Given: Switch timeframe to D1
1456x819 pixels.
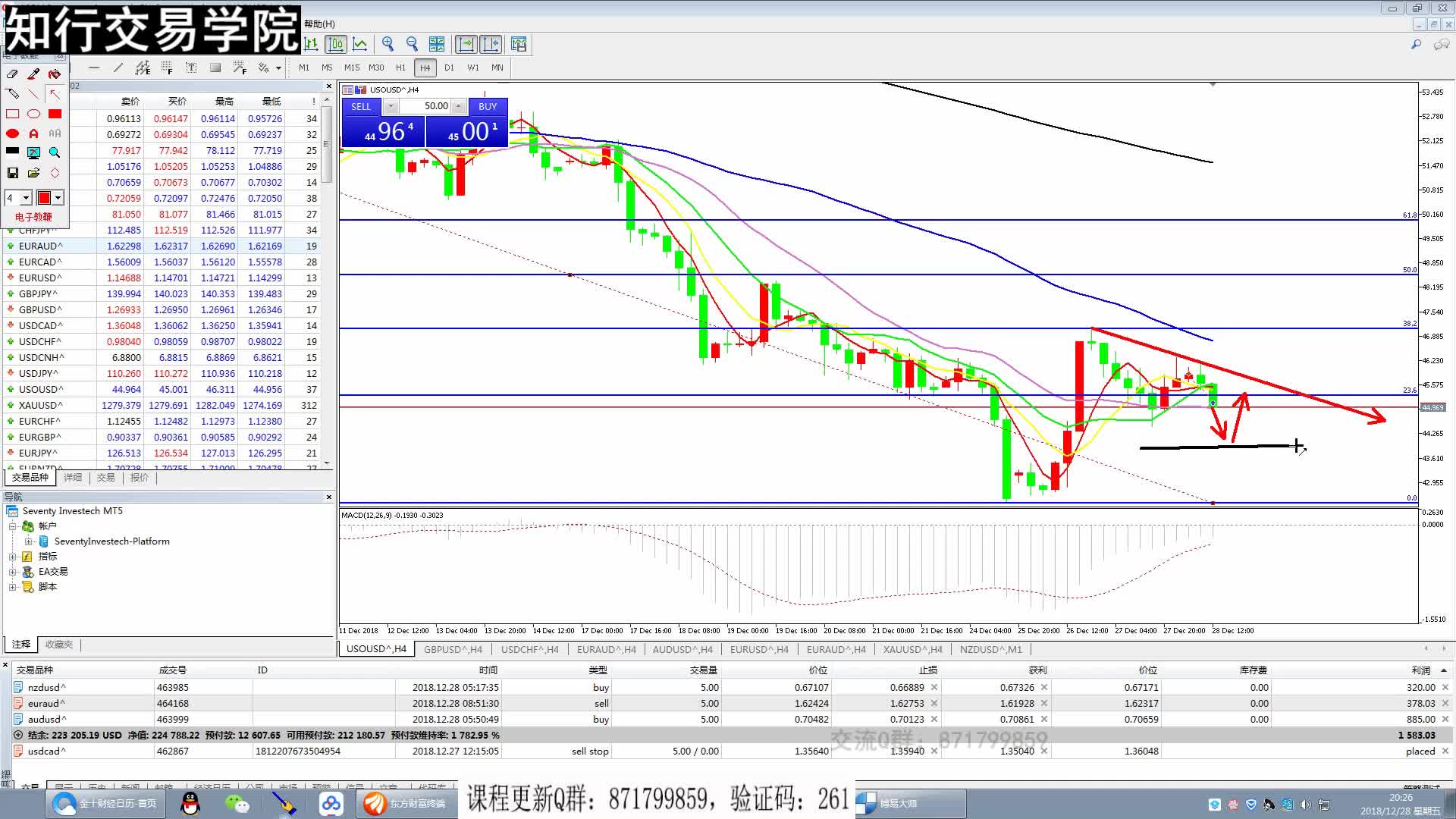Looking at the screenshot, I should (x=449, y=67).
